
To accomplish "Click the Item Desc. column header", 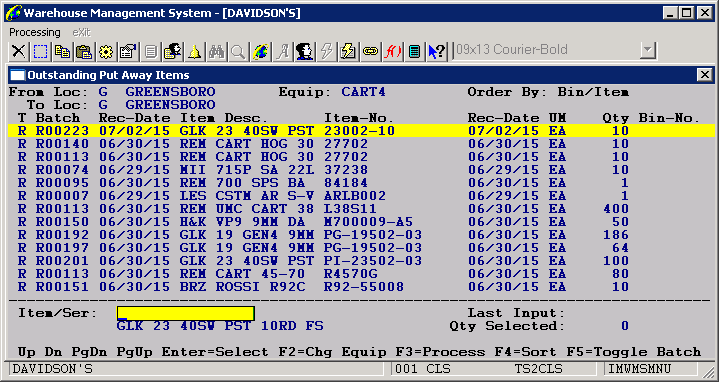I will 223,118.
